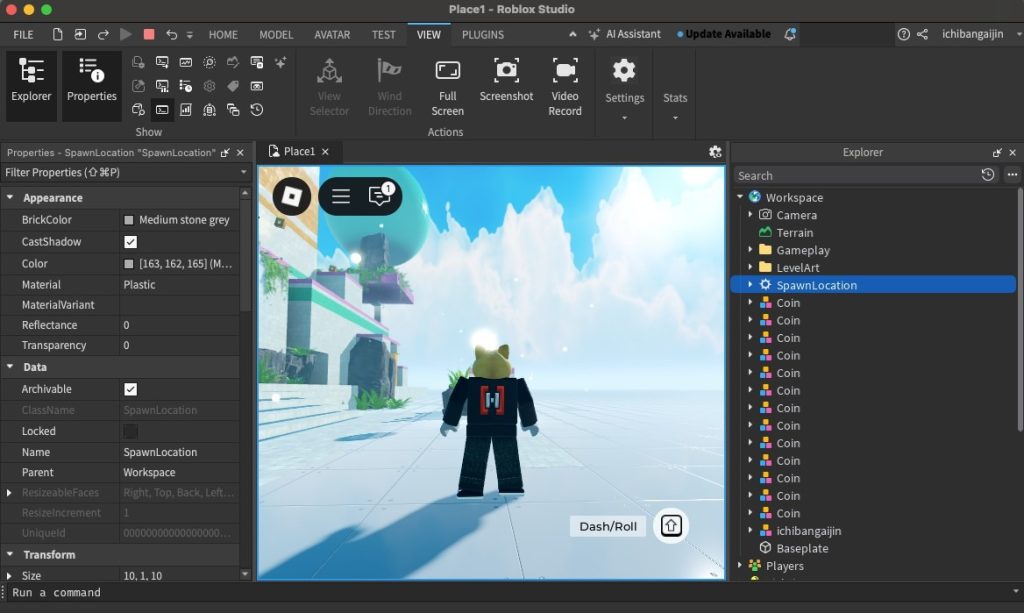Toggle the Explorer panel visibility
Viewport: 1024px width, 613px height.
click(30, 85)
